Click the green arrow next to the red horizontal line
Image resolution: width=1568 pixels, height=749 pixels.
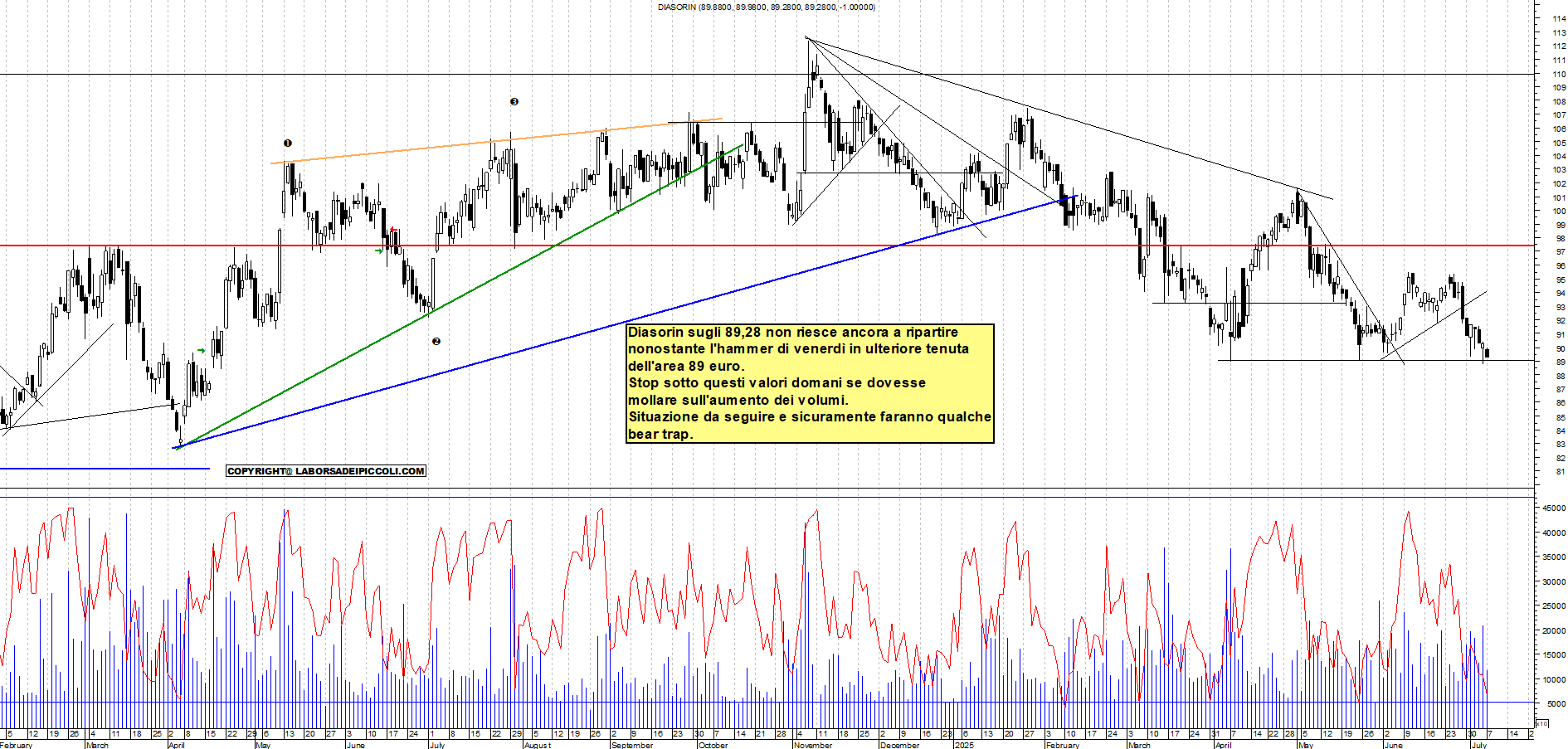coord(379,250)
